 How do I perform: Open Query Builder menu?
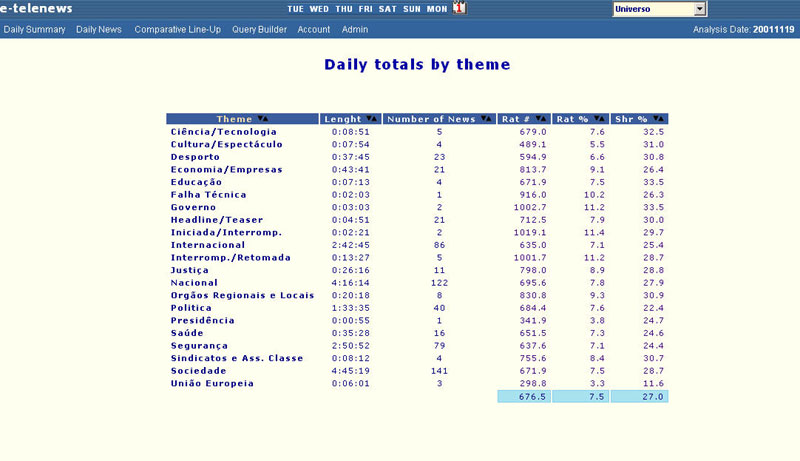[x=259, y=30]
